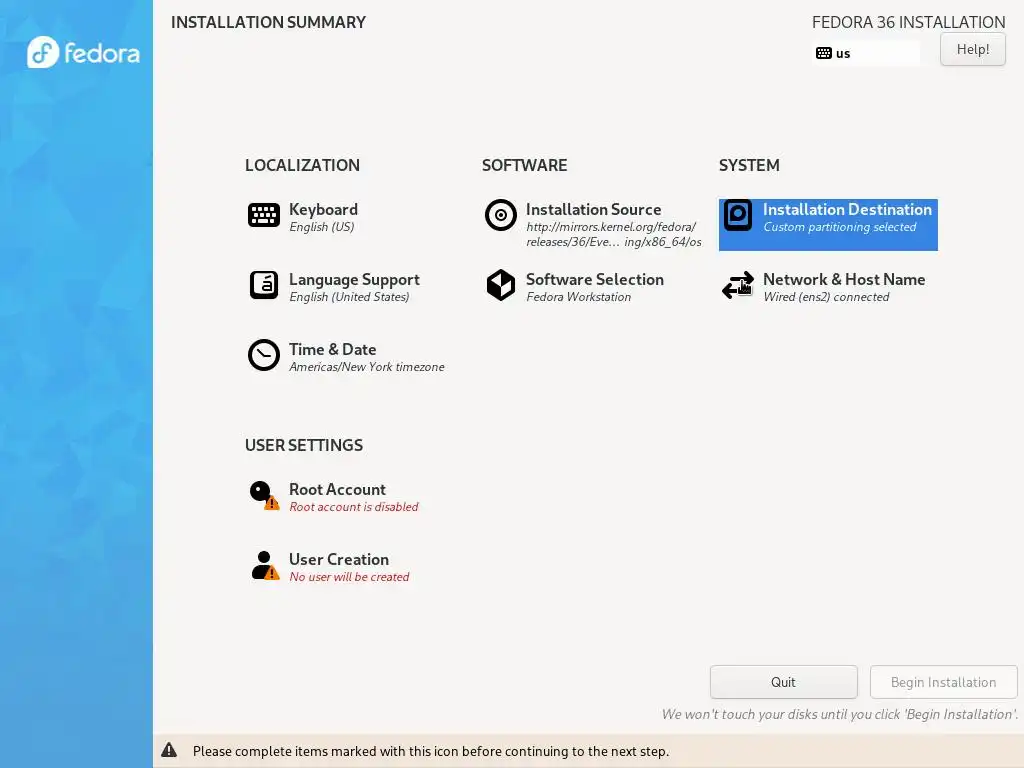Screen dimensions: 1024x768
Task: Click the Software Selection package icon
Action: pos(501,285)
